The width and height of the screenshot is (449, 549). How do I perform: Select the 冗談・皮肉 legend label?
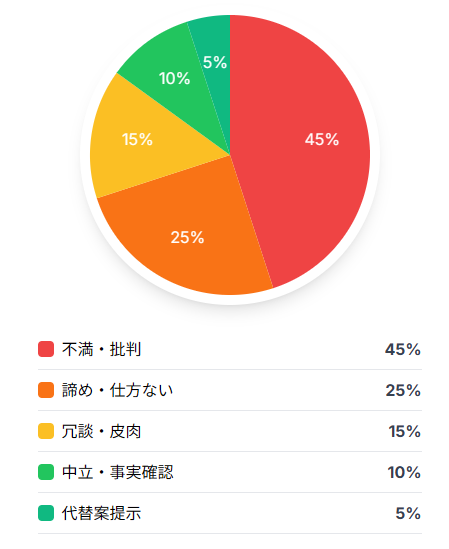102,431
